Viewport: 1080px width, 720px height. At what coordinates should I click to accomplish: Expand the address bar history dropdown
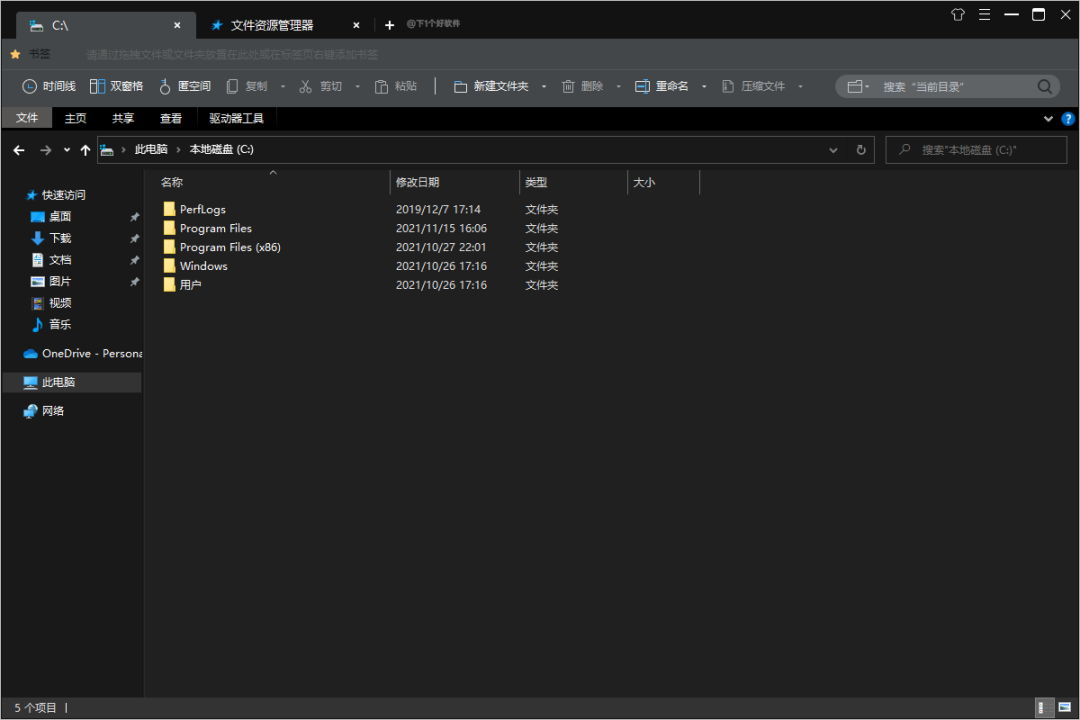(x=834, y=150)
